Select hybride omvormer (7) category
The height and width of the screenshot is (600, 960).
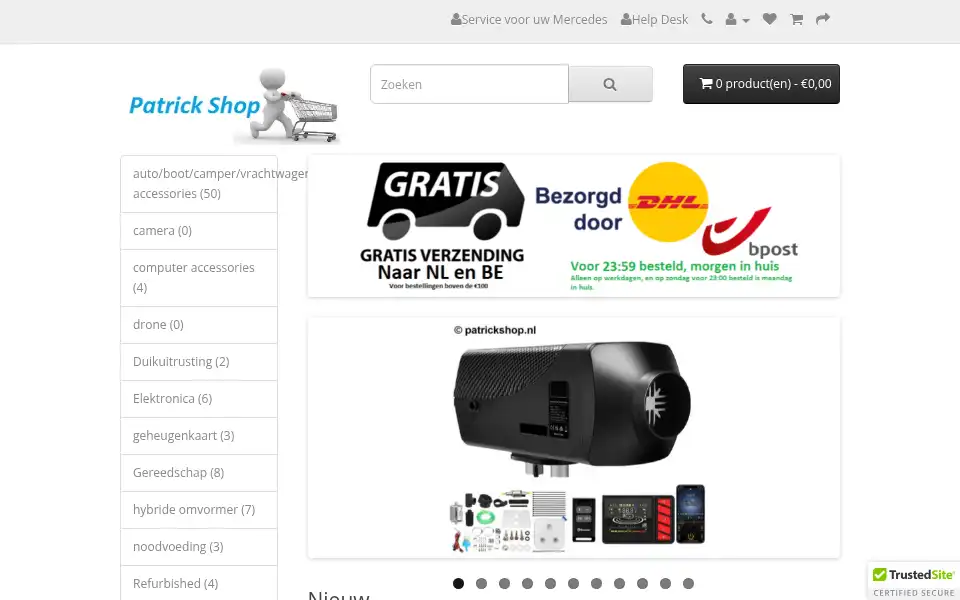click(199, 509)
